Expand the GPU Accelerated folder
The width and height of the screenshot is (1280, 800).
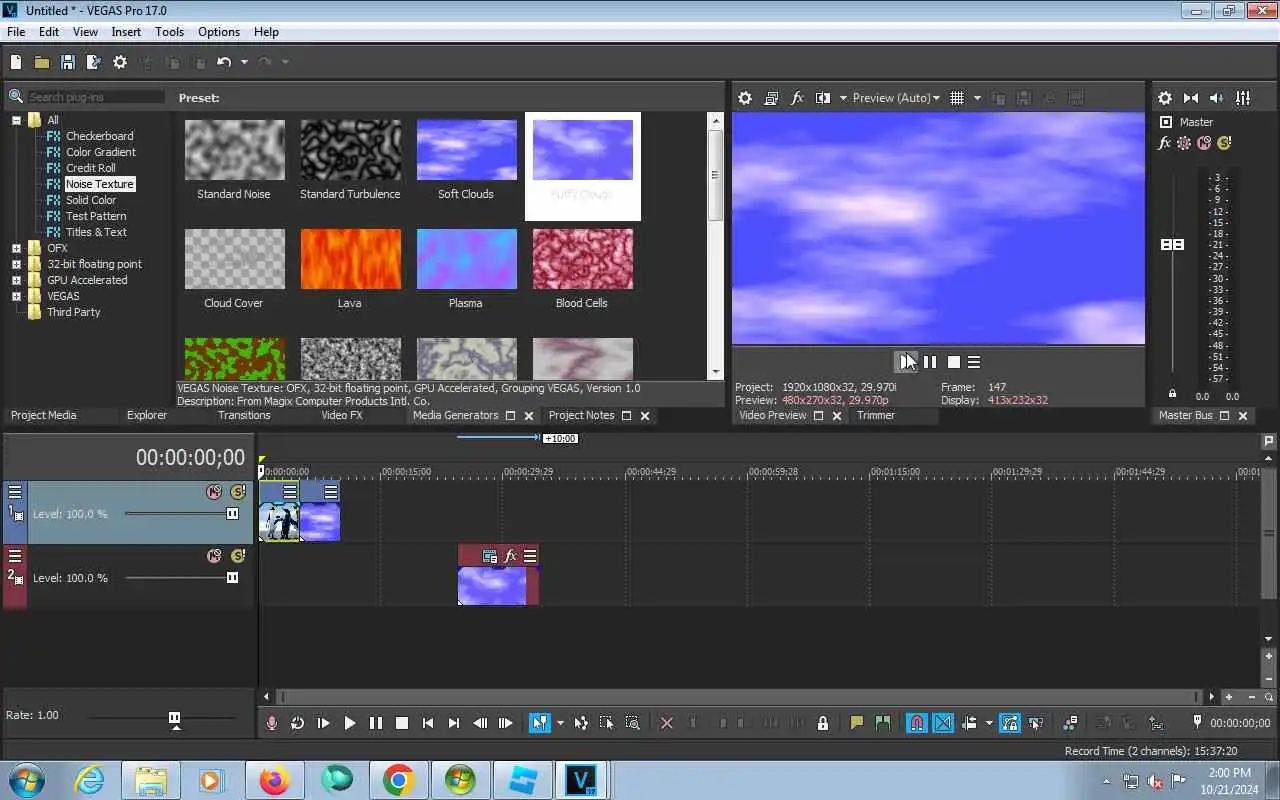[x=16, y=280]
